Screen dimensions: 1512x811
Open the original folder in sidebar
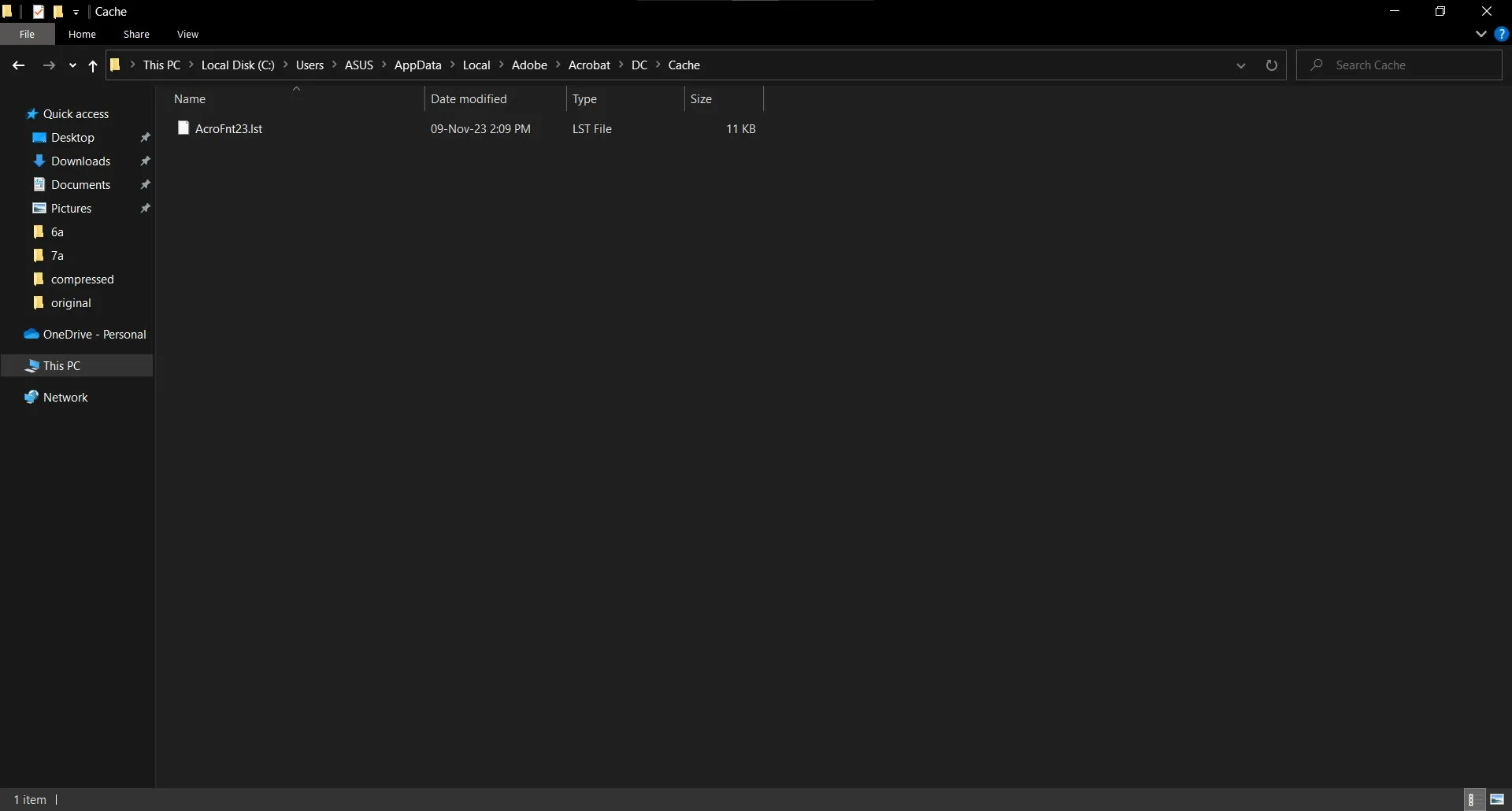[71, 302]
